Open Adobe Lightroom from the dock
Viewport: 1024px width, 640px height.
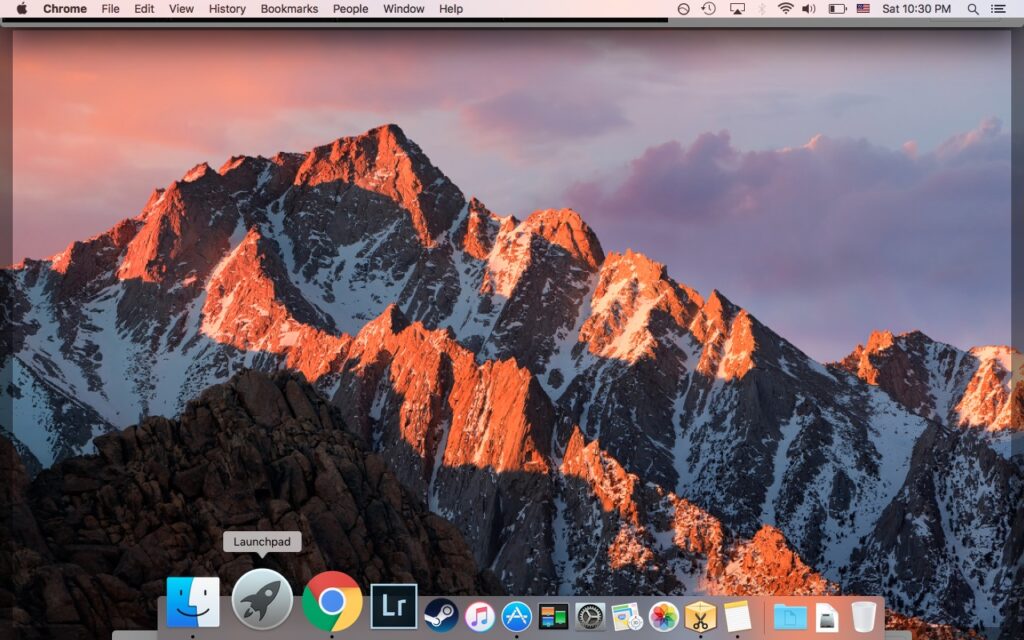click(393, 606)
